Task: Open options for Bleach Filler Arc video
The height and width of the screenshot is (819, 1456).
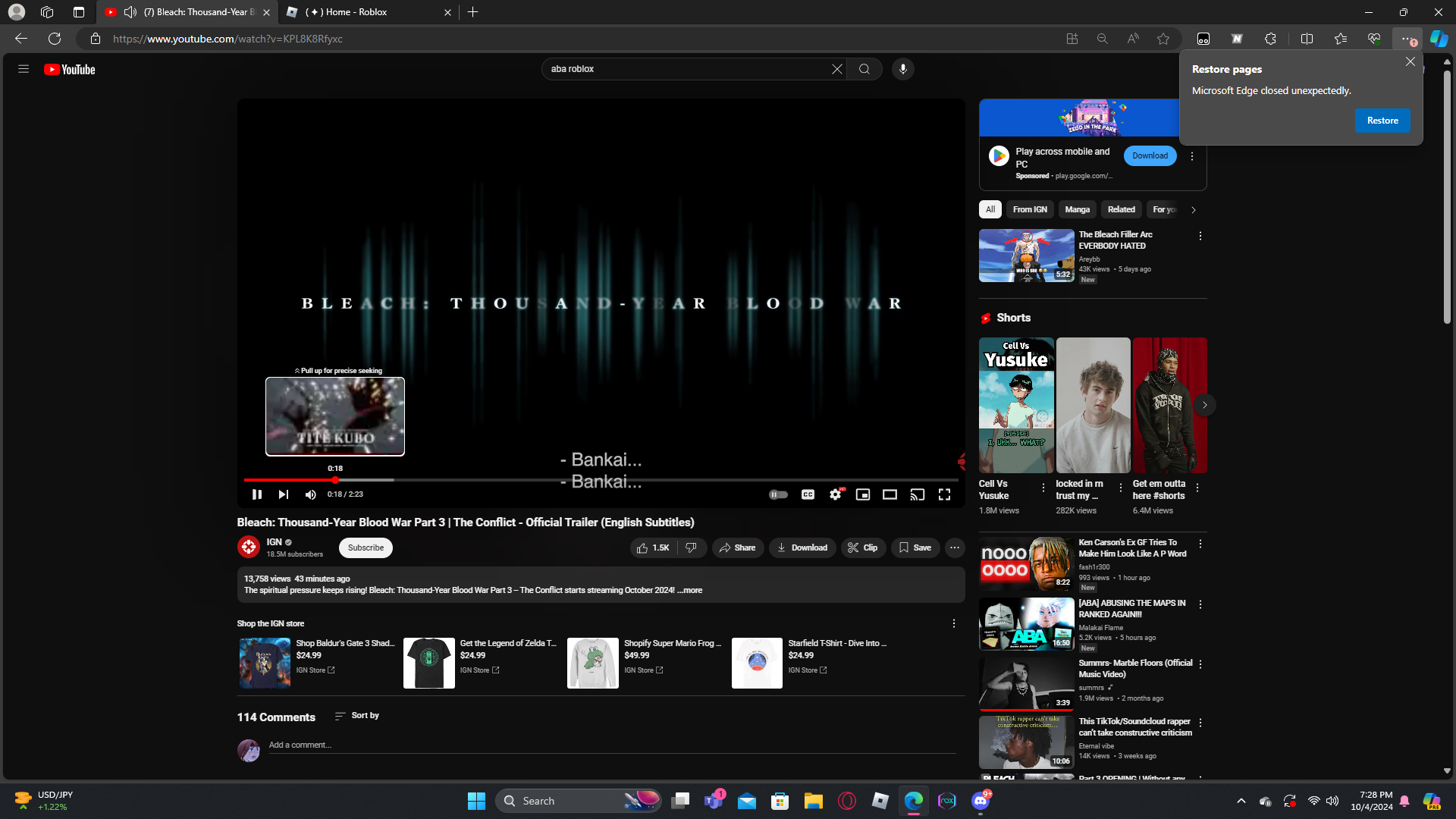Action: tap(1200, 236)
